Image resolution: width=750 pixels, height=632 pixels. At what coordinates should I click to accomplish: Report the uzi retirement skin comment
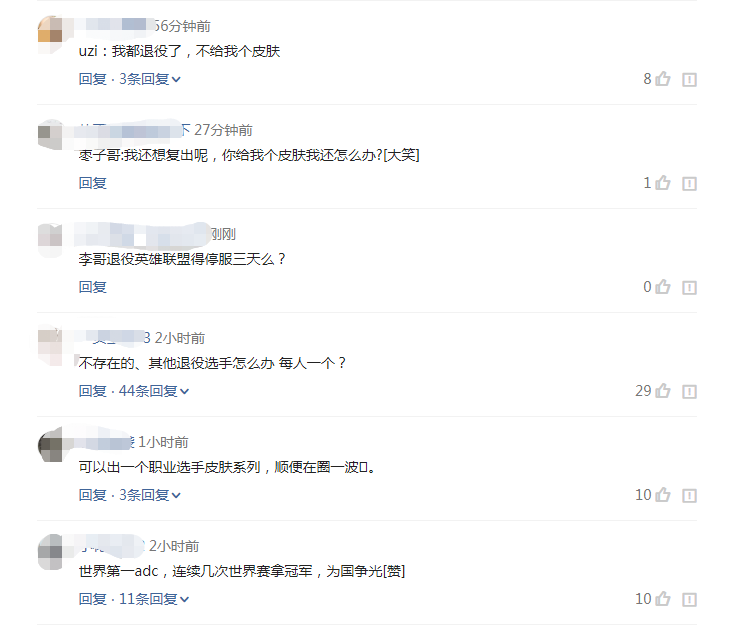click(x=689, y=79)
